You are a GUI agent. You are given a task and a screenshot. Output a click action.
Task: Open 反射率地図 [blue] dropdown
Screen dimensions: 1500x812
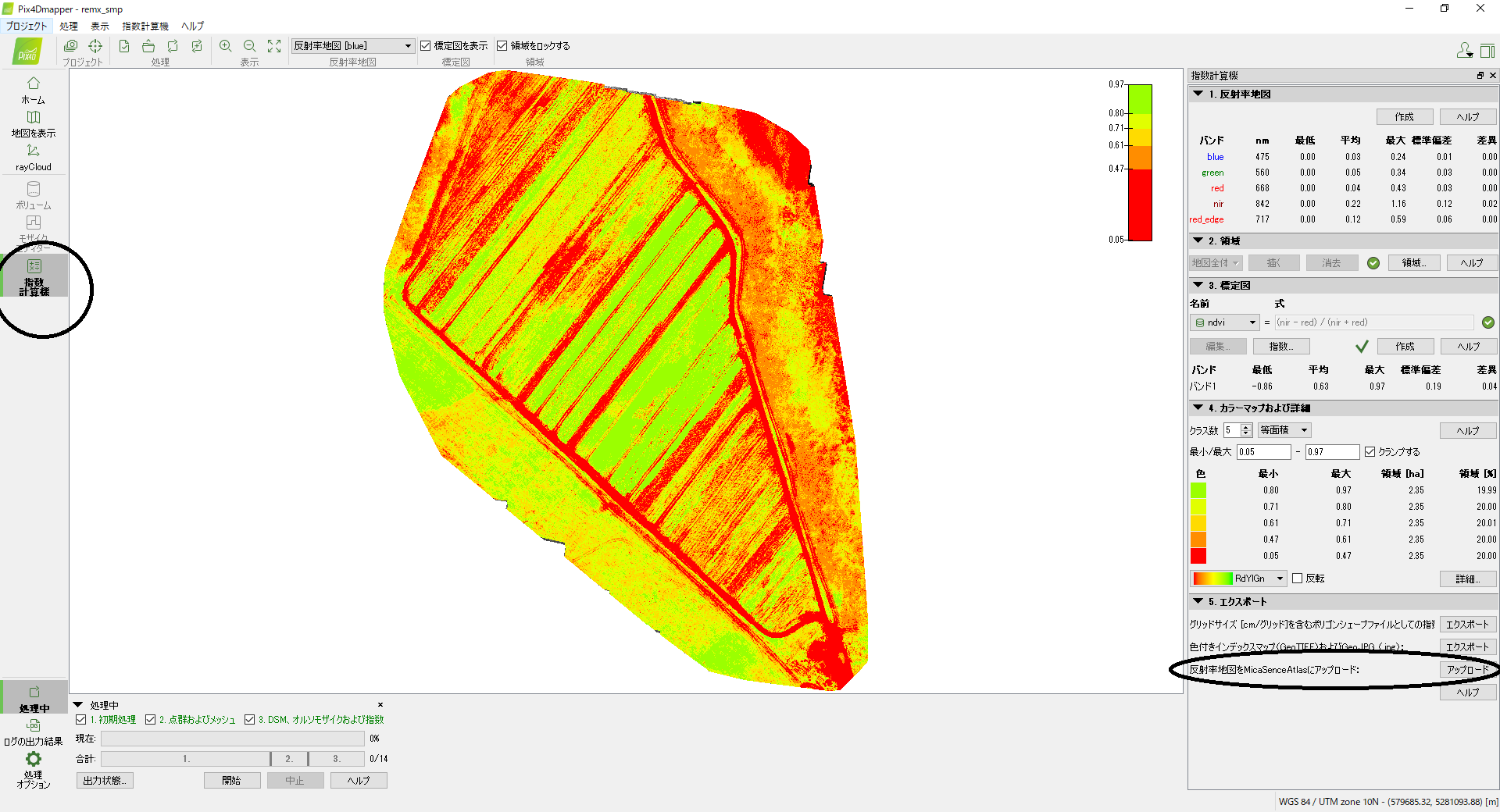(352, 46)
